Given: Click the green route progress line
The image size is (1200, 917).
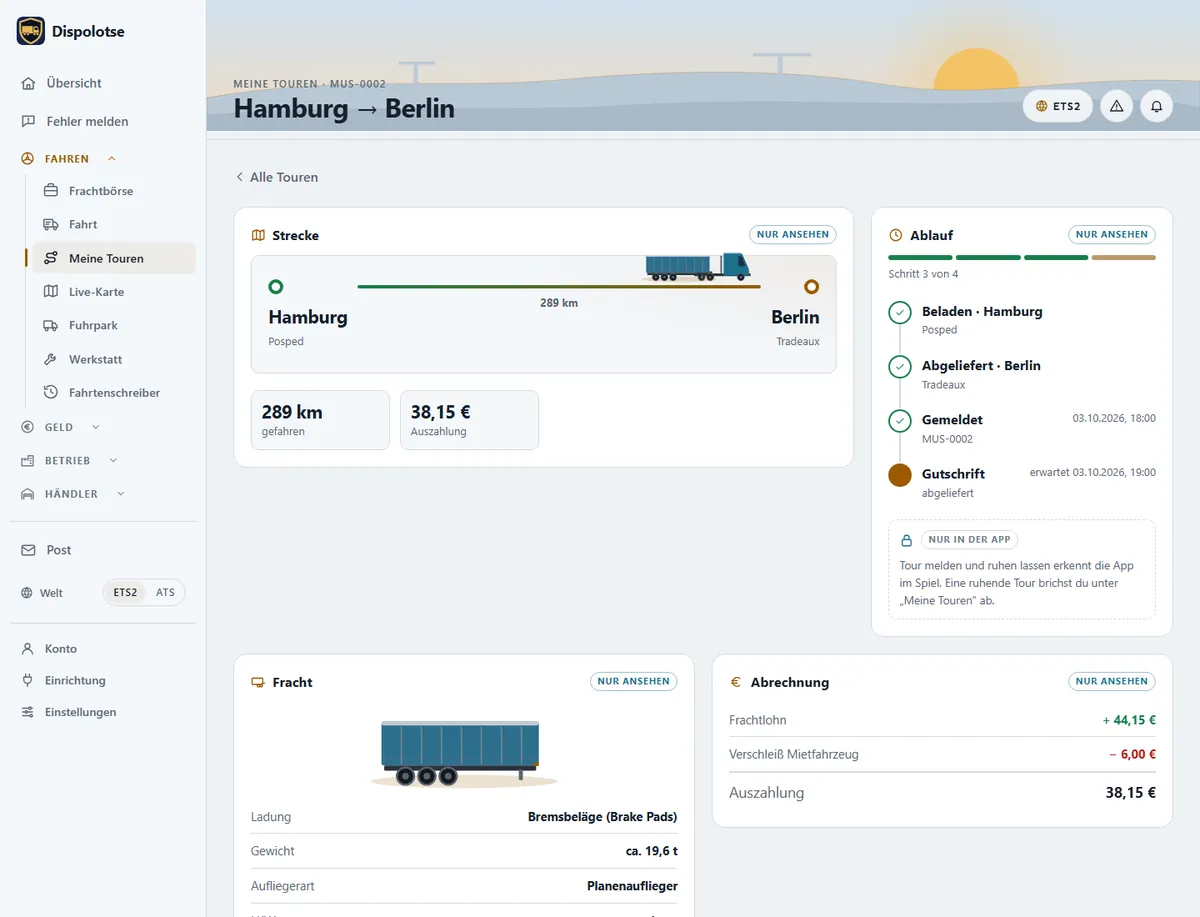Looking at the screenshot, I should 559,286.
